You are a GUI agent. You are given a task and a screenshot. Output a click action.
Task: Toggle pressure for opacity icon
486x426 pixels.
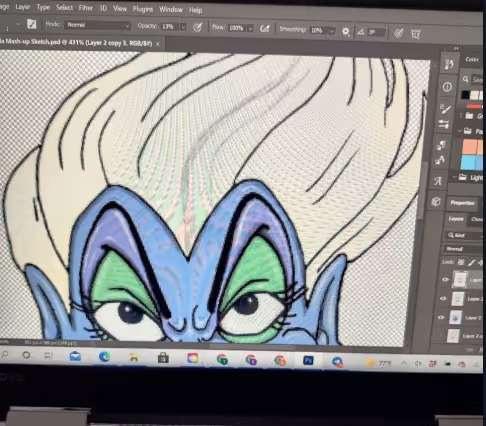click(x=197, y=27)
